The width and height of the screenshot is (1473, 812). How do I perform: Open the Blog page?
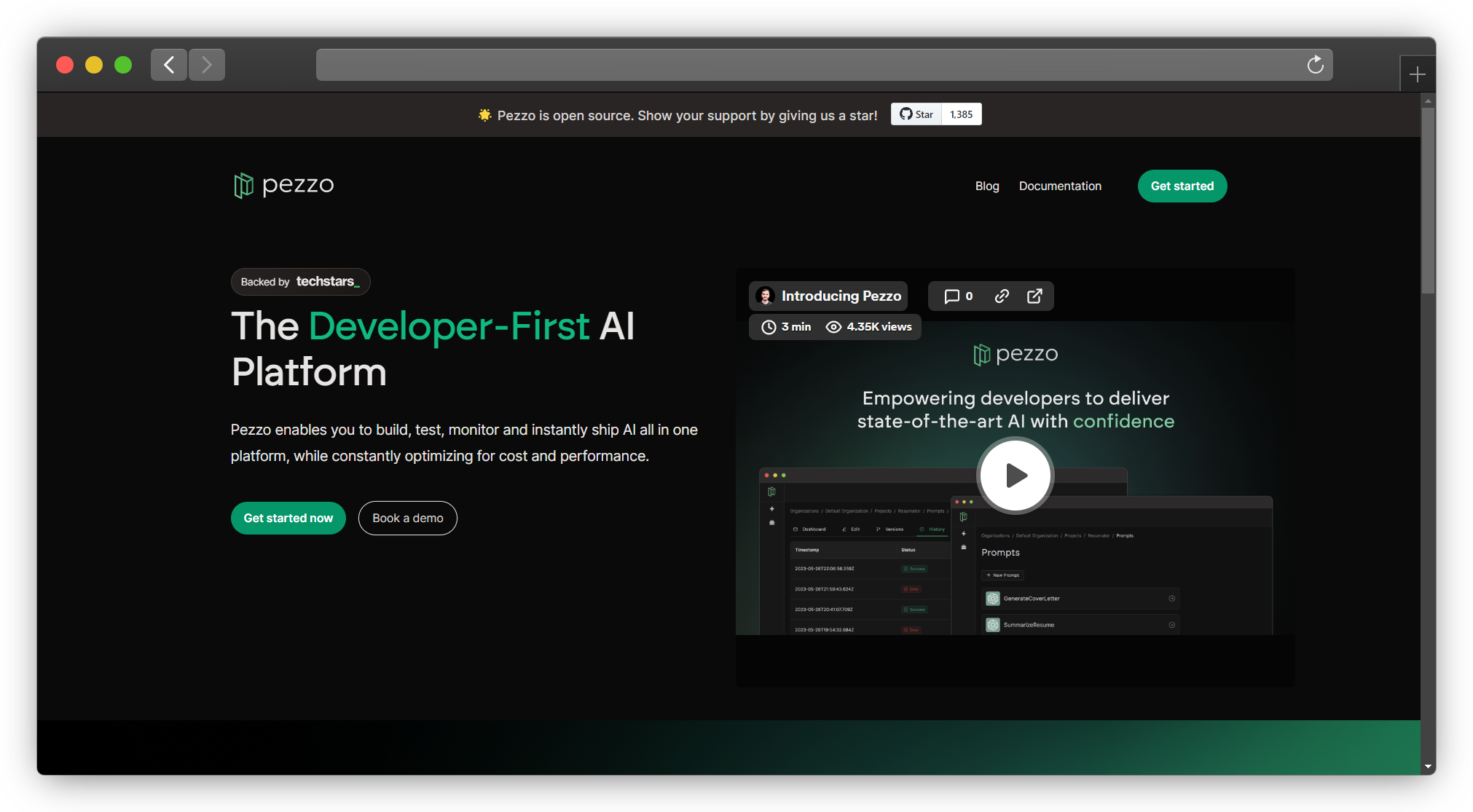987,186
